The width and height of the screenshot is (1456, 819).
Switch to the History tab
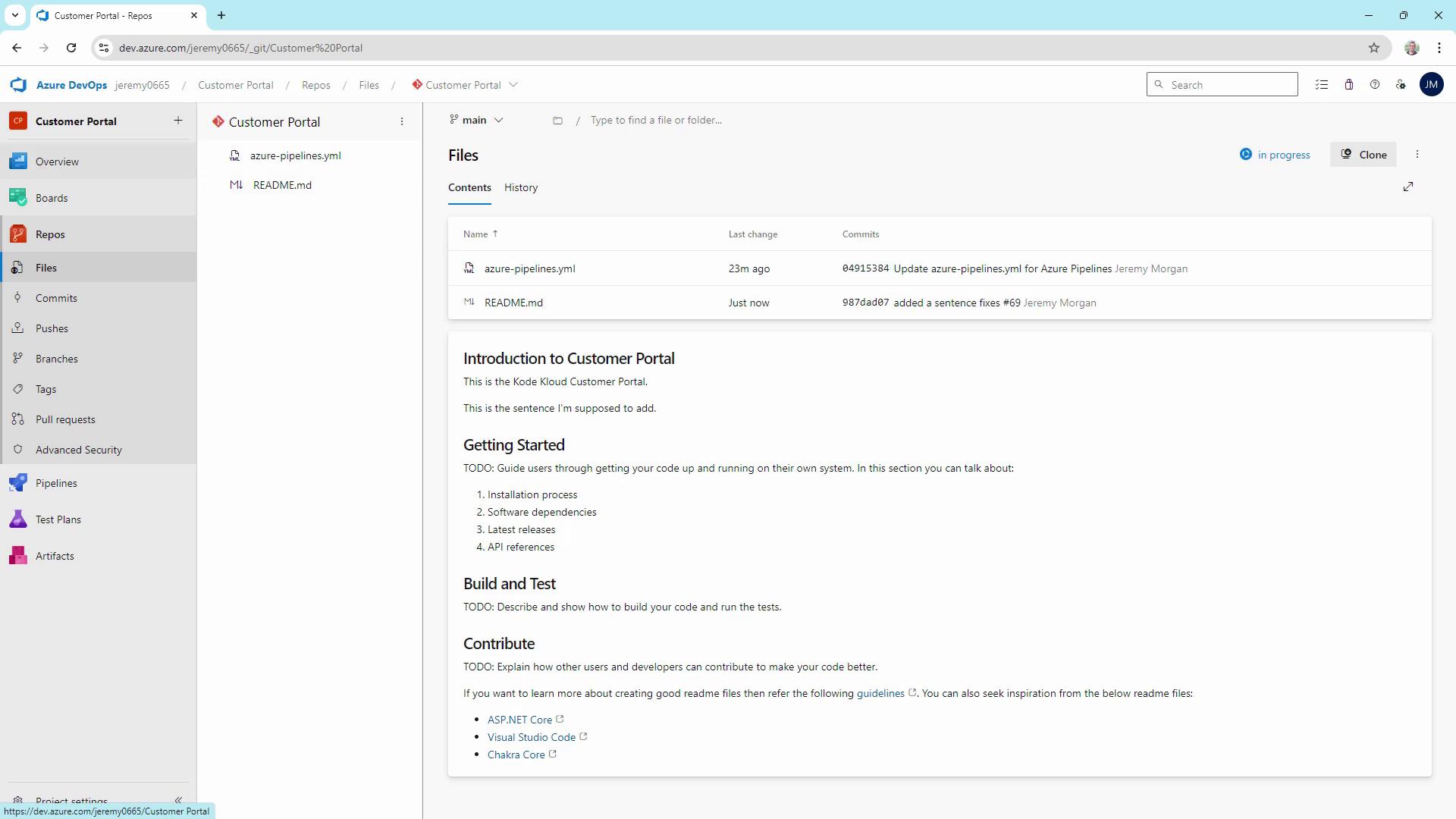pyautogui.click(x=521, y=187)
